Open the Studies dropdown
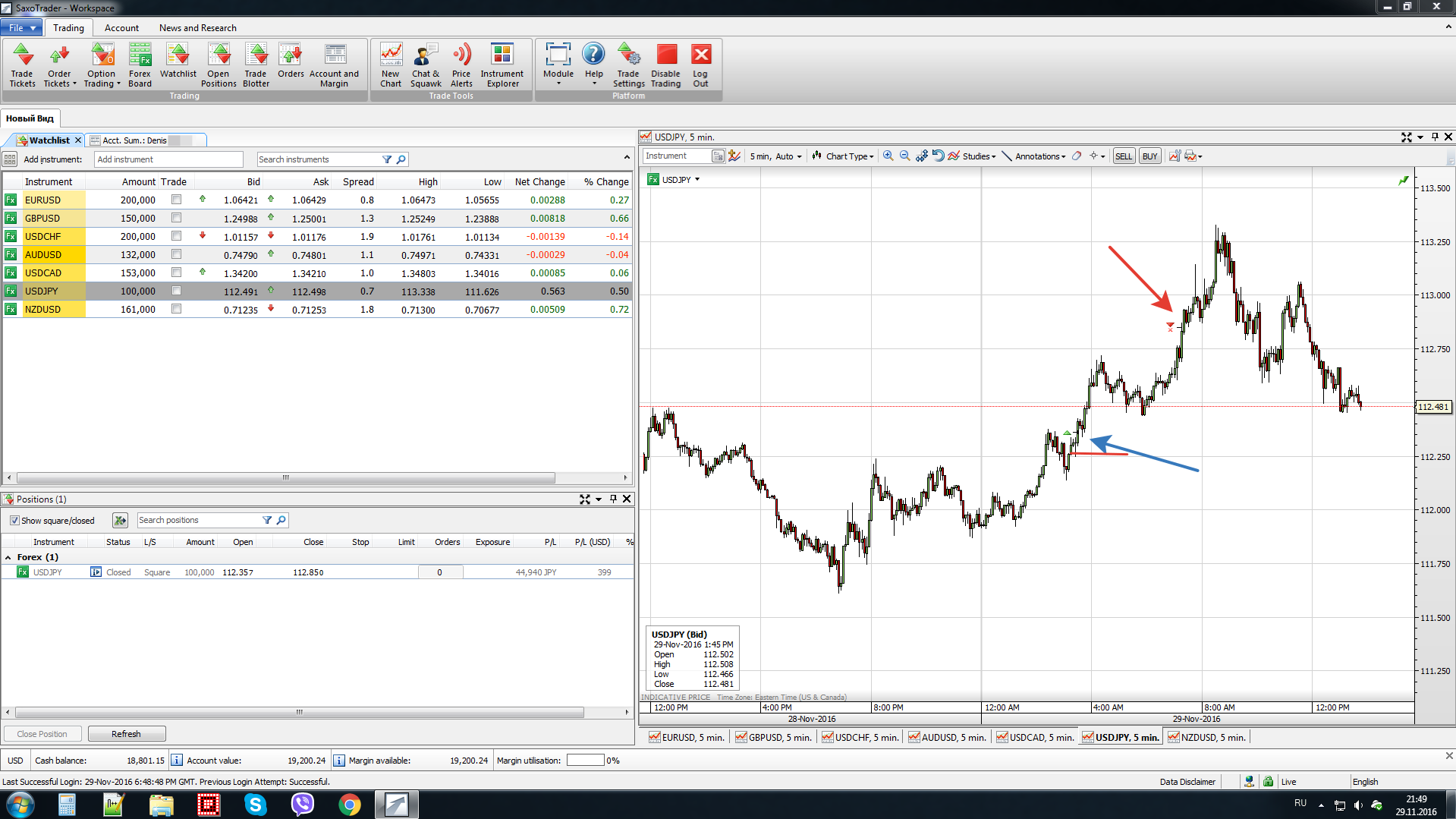The width and height of the screenshot is (1456, 819). (972, 156)
